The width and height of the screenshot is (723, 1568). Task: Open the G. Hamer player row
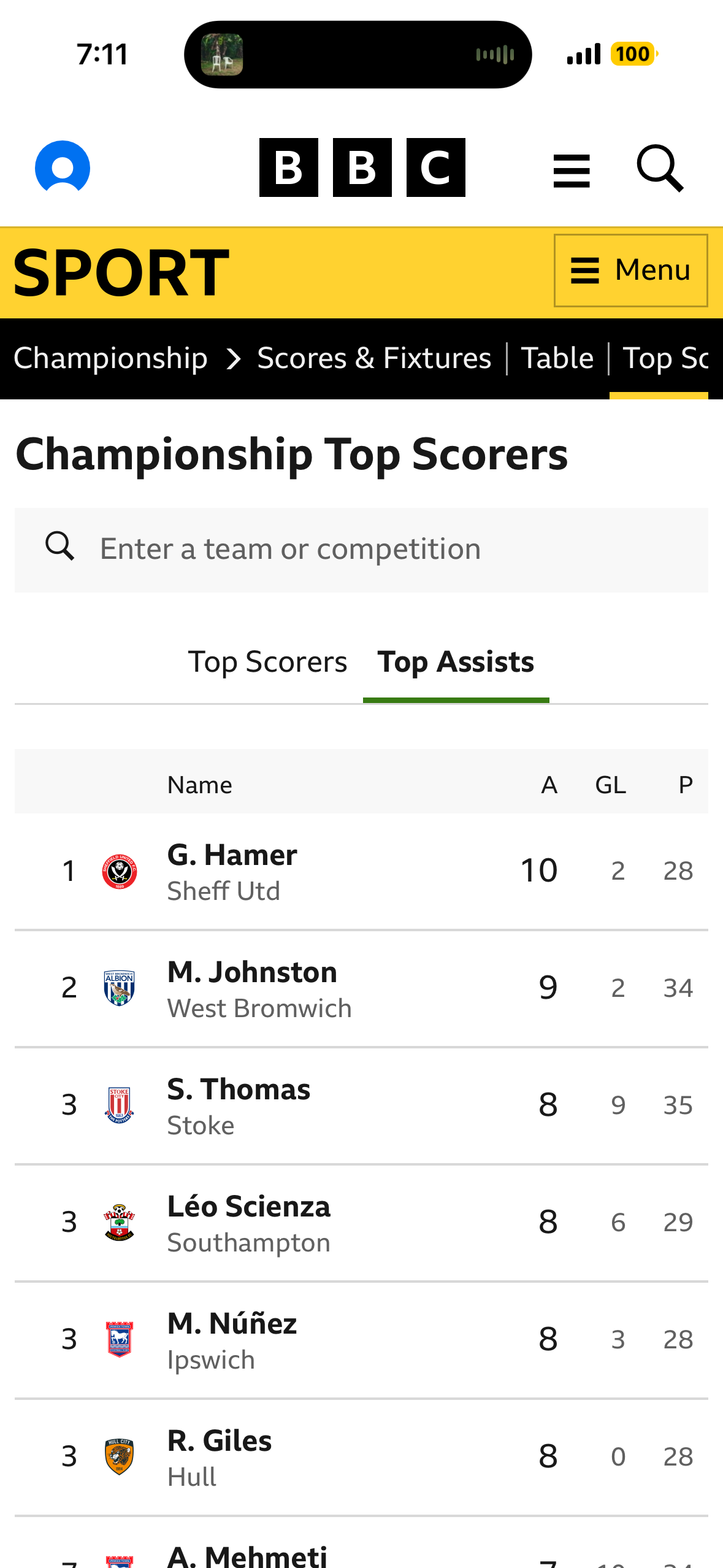(362, 871)
